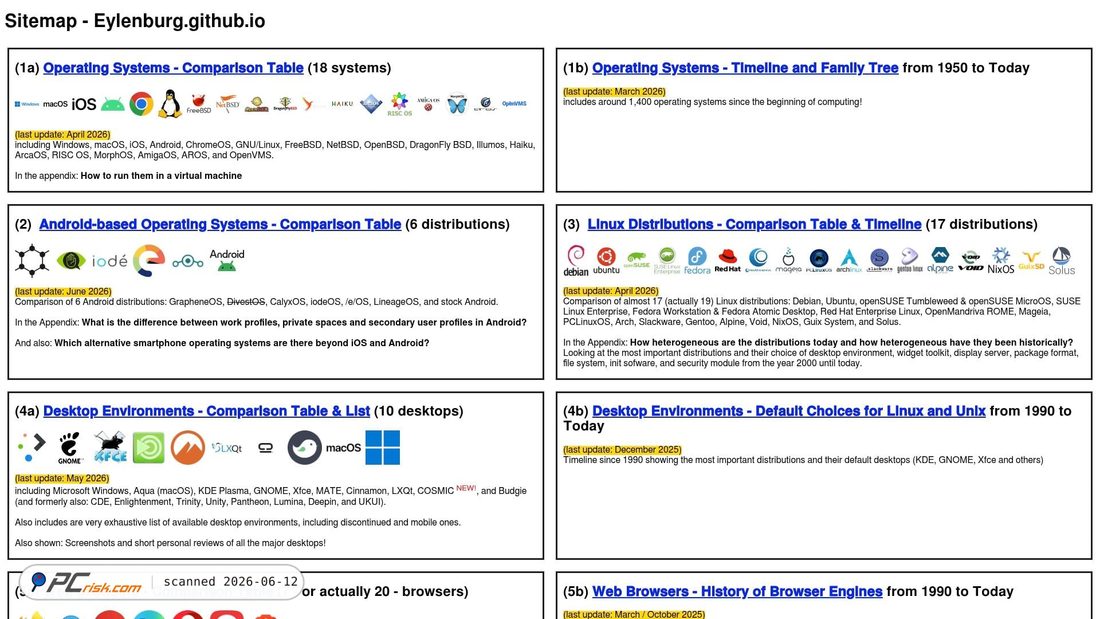Image resolution: width=1100 pixels, height=619 pixels.
Task: Click the iodé logo
Action: click(x=109, y=261)
